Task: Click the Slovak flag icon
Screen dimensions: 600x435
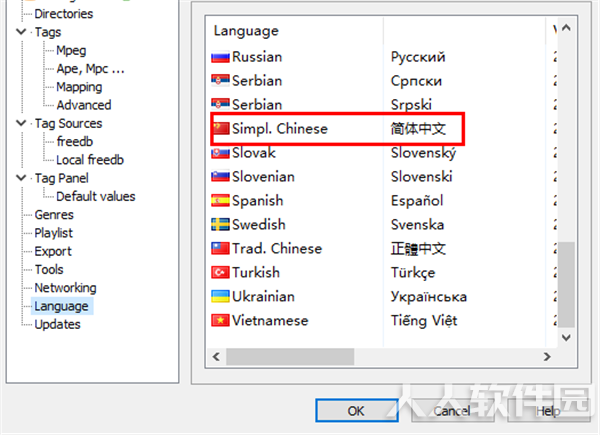Action: coord(220,153)
